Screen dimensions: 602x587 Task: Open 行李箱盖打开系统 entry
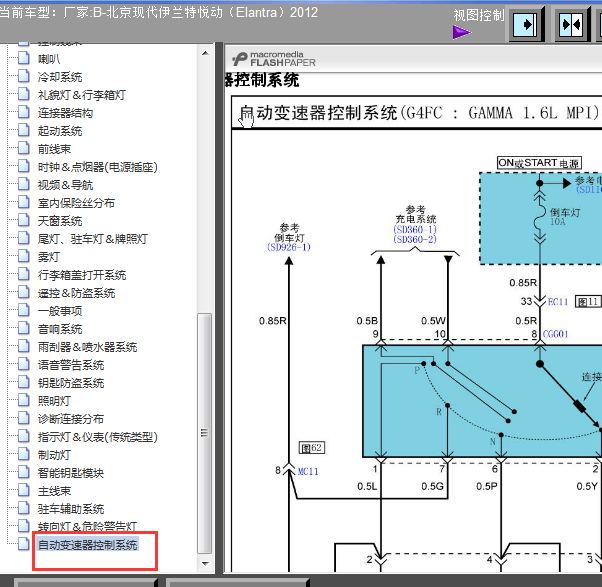click(x=82, y=275)
